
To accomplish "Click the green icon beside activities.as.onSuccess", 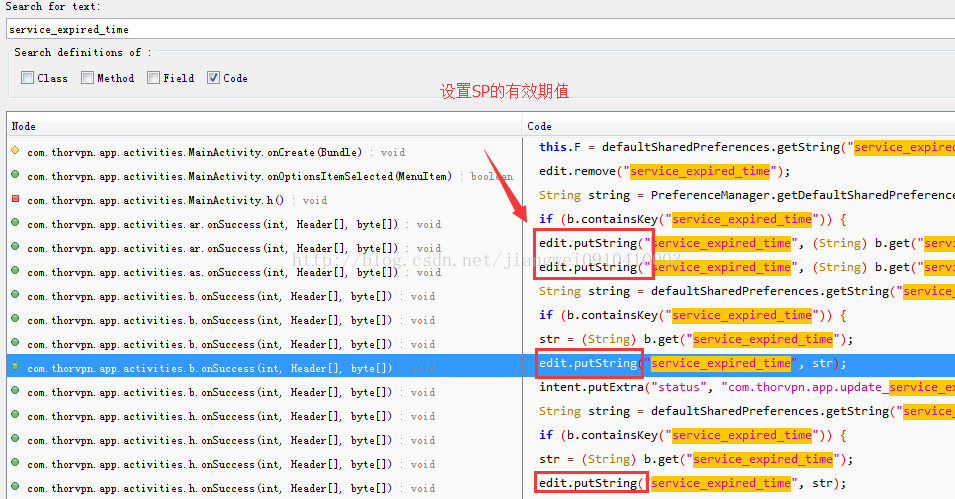I will click(x=15, y=271).
